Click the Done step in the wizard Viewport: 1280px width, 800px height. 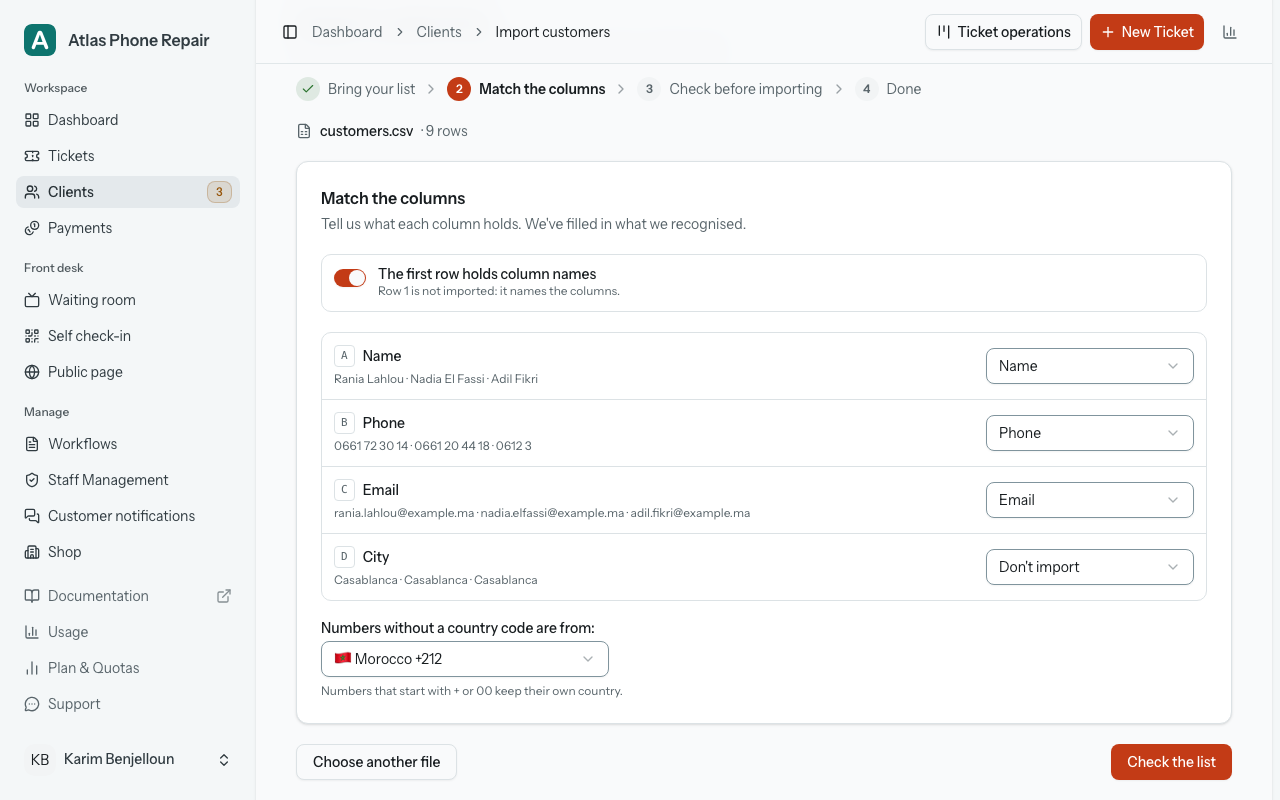click(x=889, y=89)
